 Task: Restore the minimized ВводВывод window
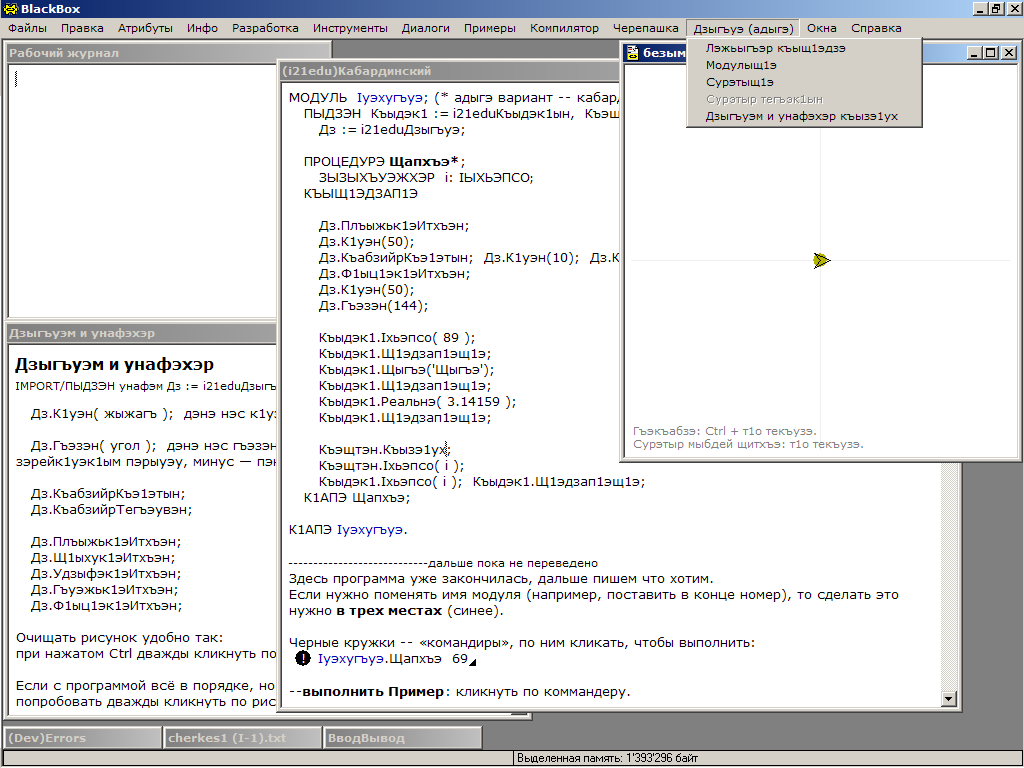point(400,738)
